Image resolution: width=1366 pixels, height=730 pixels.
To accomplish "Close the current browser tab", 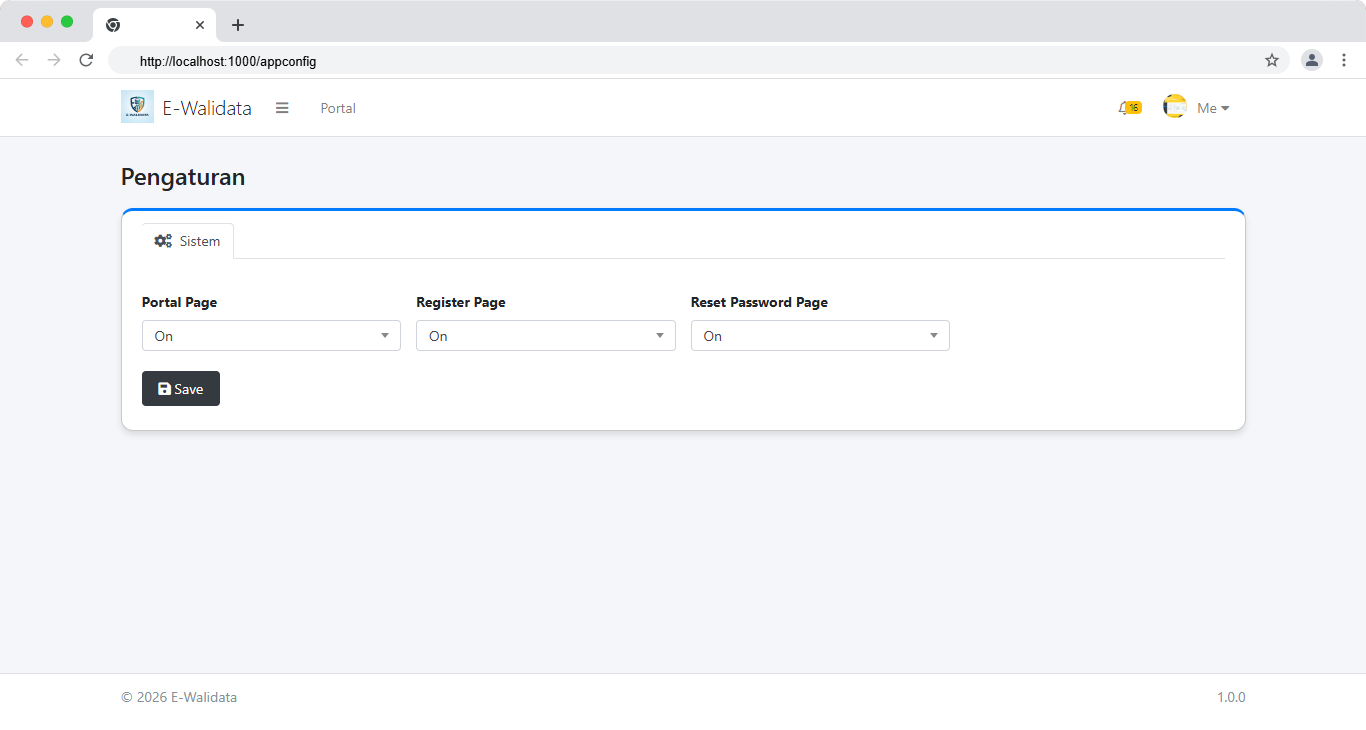I will click(x=200, y=25).
